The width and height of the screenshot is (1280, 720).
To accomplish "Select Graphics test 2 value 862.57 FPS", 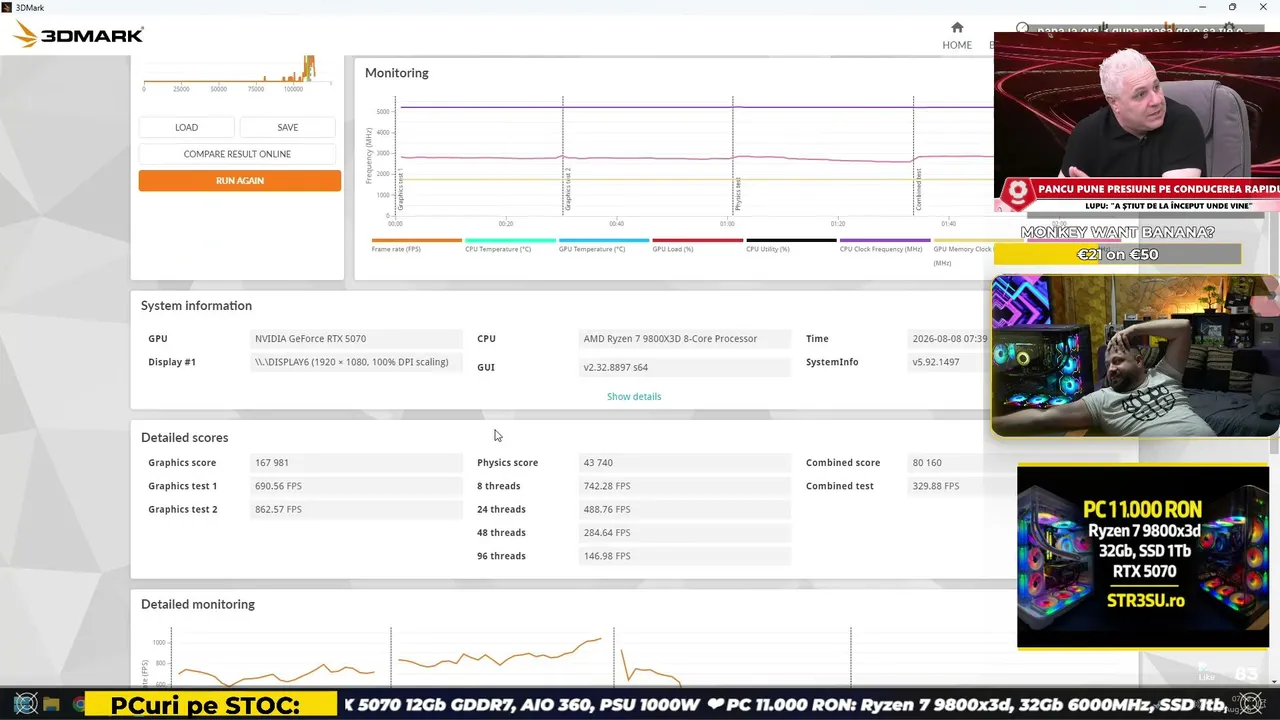I will 356,509.
